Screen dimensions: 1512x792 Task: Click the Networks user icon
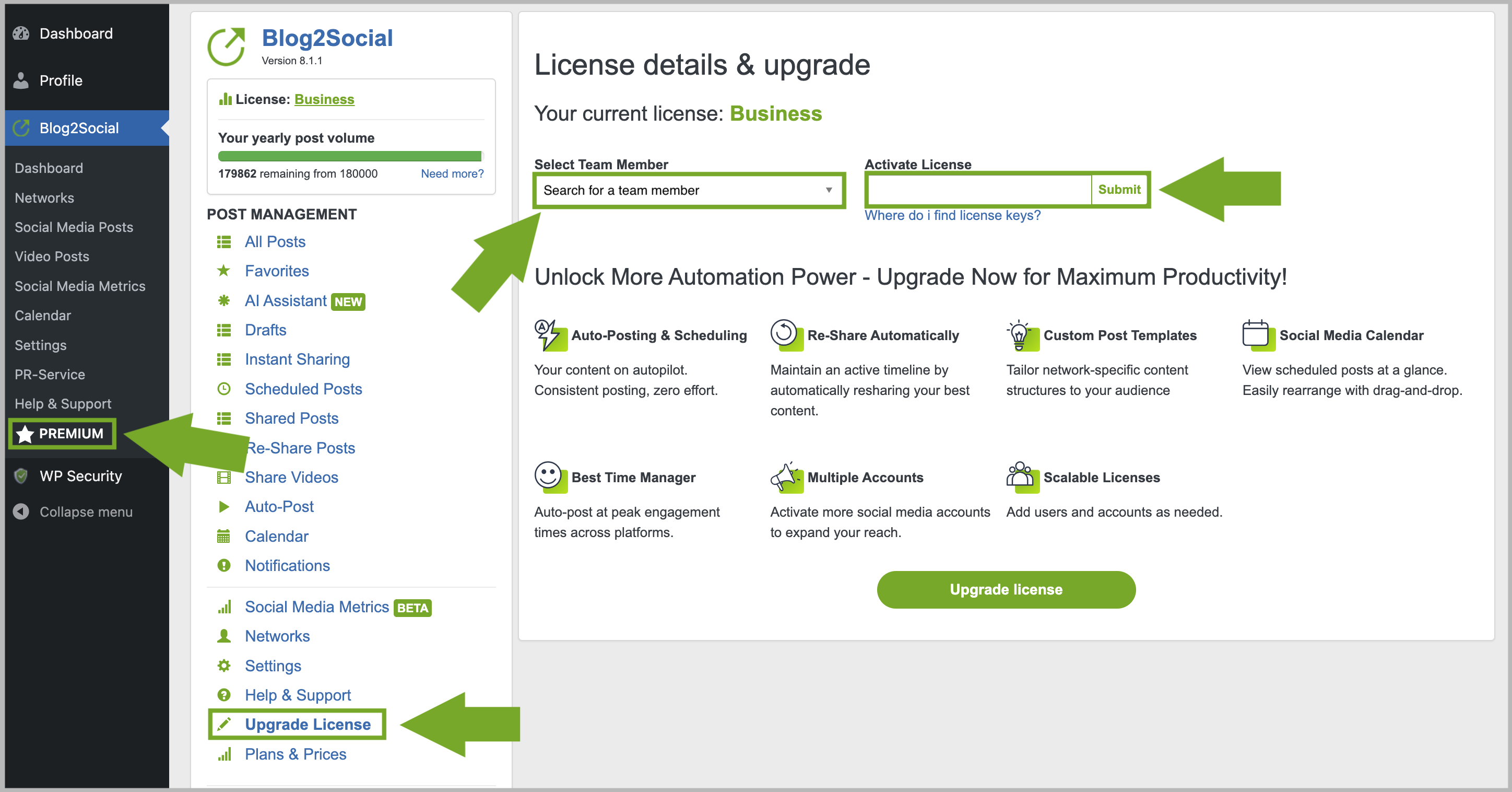click(223, 636)
